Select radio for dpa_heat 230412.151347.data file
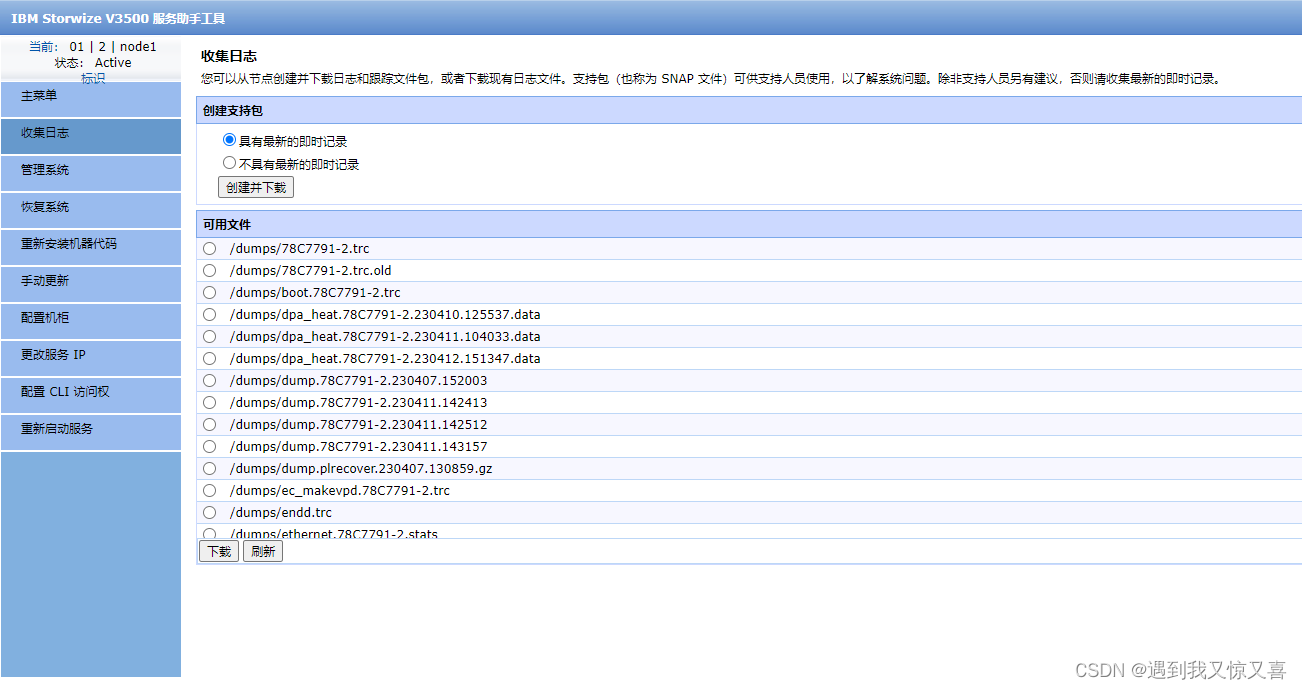1302x689 pixels. [x=209, y=358]
